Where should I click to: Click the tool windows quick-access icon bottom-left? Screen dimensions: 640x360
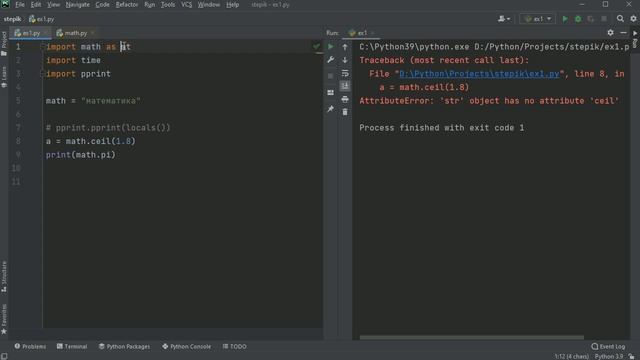point(4,356)
